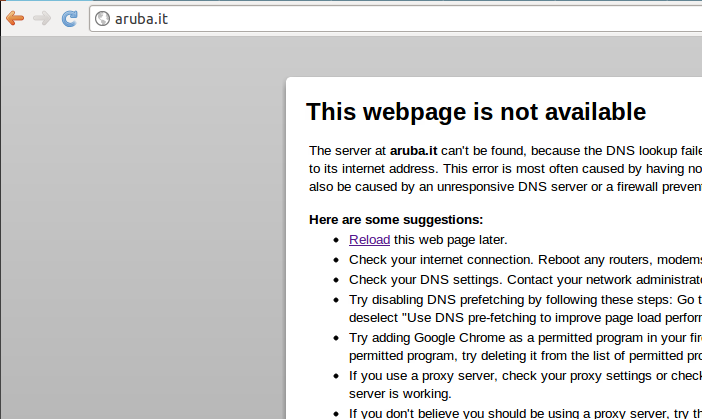The width and height of the screenshot is (702, 419).
Task: Click the grey forward arrow button
Action: 42,18
